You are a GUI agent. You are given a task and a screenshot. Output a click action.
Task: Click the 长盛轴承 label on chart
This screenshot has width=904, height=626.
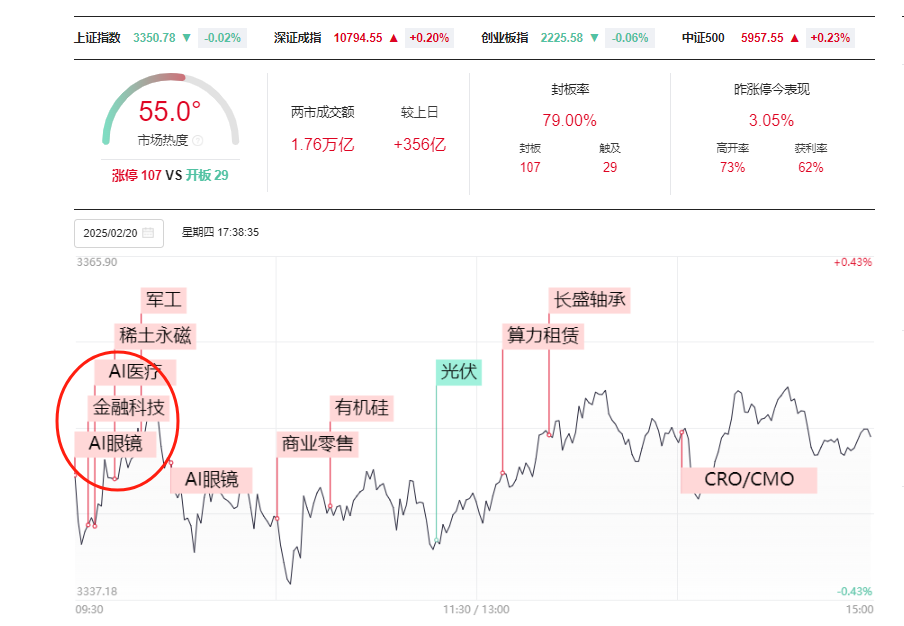[589, 300]
